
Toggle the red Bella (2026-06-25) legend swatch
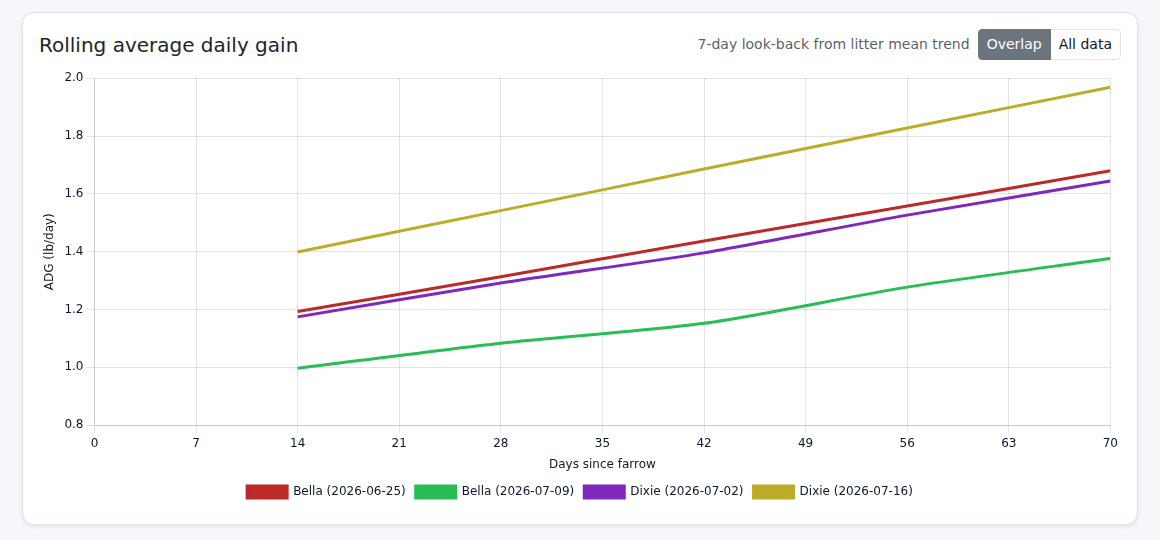click(267, 491)
